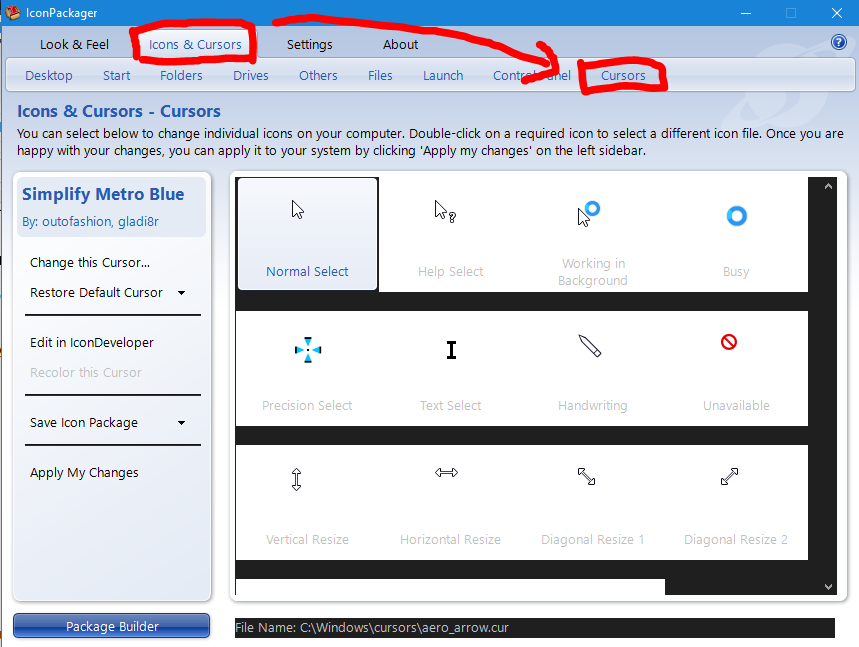Select the Text Select cursor
The width and height of the screenshot is (859, 647).
[x=450, y=368]
